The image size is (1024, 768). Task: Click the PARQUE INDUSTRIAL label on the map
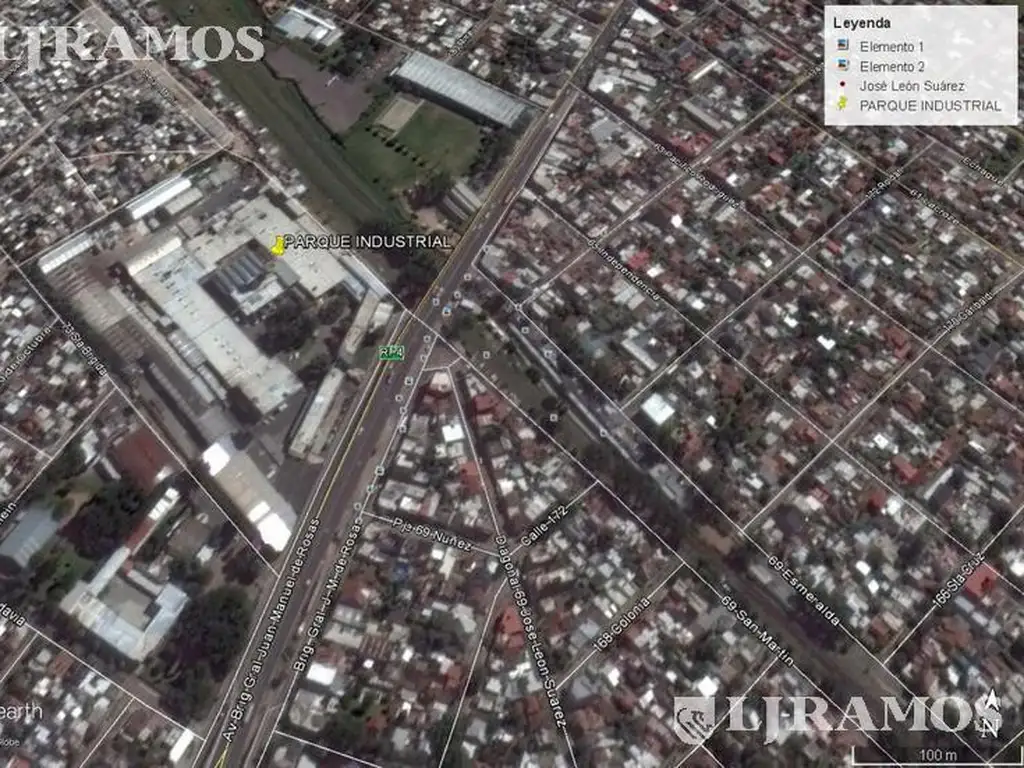pos(367,242)
